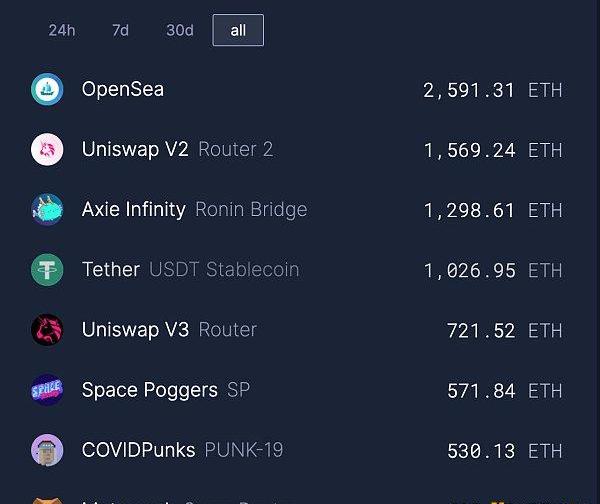
Task: Click the Uniswap V3 dark unicorn icon
Action: [x=47, y=330]
